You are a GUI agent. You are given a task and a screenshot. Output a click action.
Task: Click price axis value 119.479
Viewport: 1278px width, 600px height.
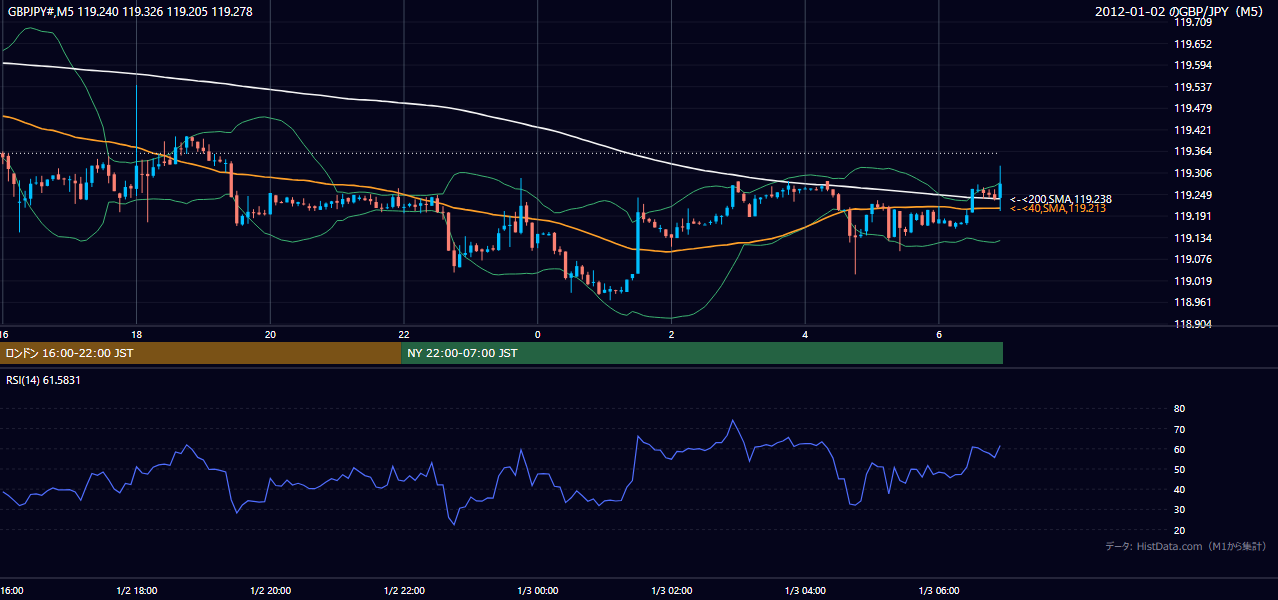click(1193, 108)
